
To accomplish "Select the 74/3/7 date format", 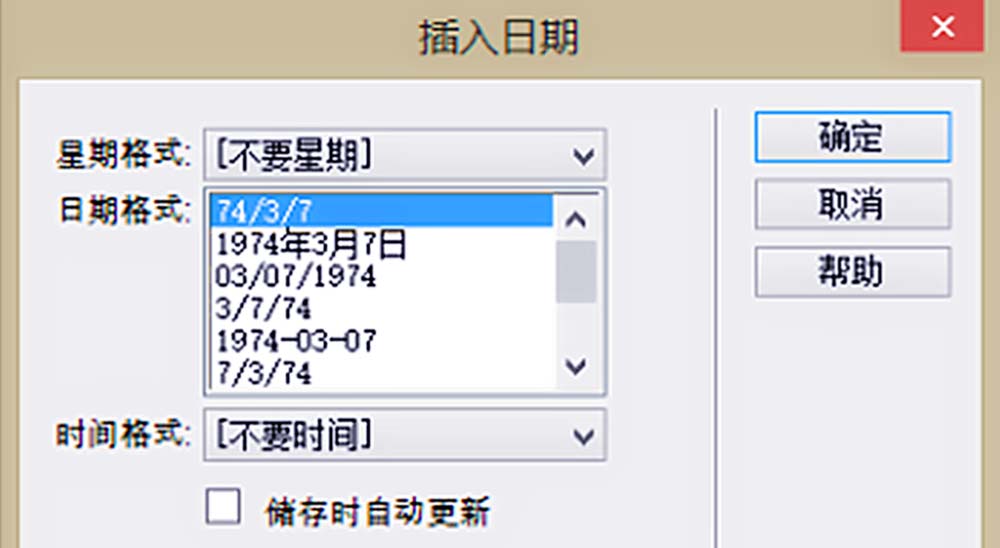I will point(381,211).
